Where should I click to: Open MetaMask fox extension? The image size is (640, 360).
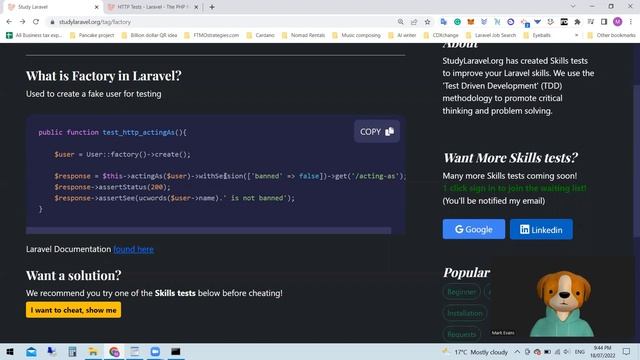471,22
